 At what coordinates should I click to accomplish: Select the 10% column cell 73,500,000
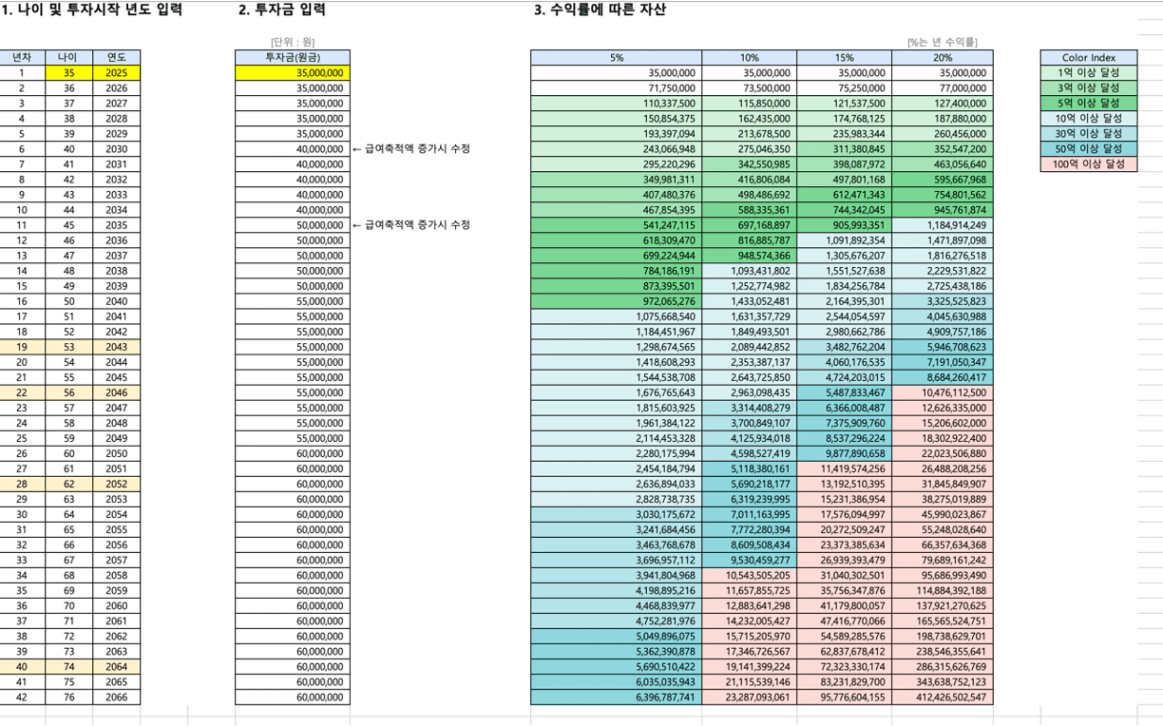point(749,88)
